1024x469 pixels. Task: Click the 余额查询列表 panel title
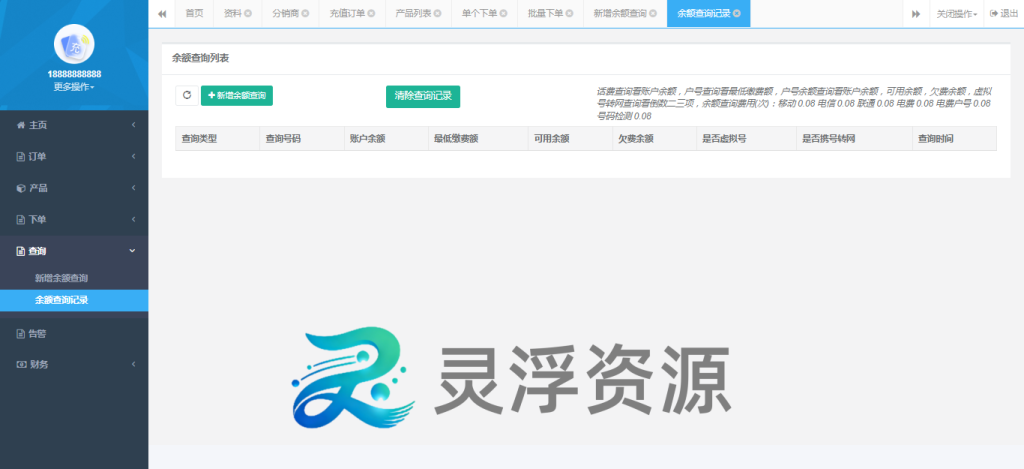coord(200,58)
